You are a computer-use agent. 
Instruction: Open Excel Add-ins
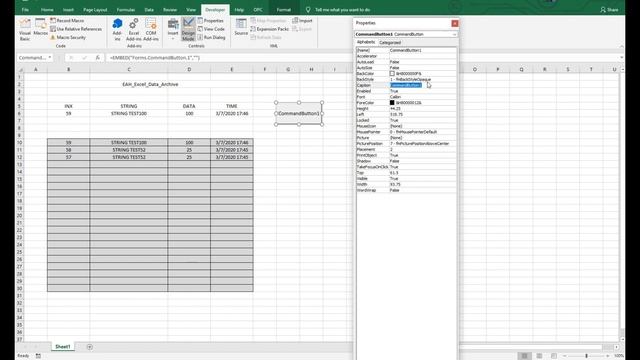coord(133,29)
